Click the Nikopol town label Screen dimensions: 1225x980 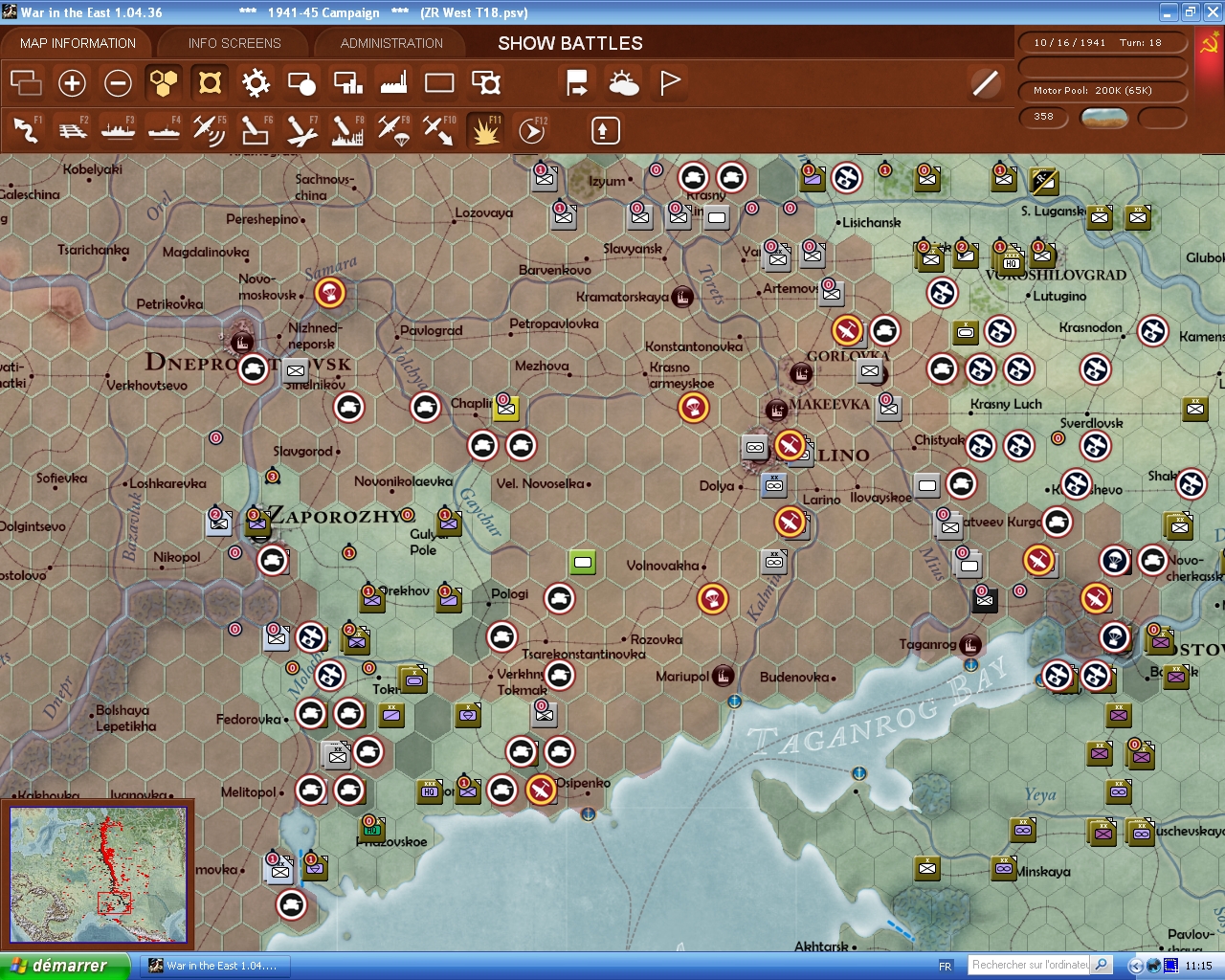(177, 557)
